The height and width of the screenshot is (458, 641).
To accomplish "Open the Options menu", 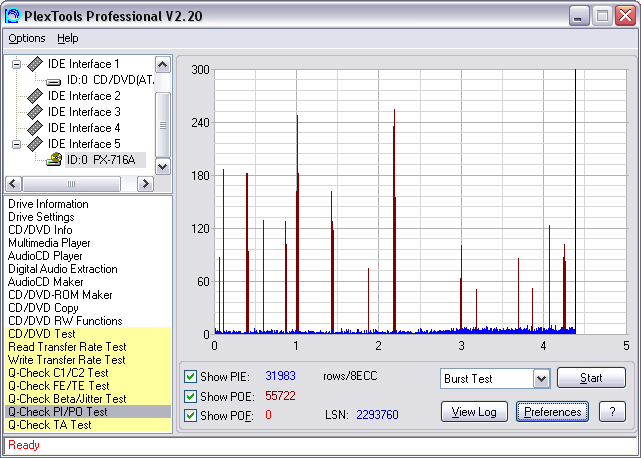I will 27,38.
